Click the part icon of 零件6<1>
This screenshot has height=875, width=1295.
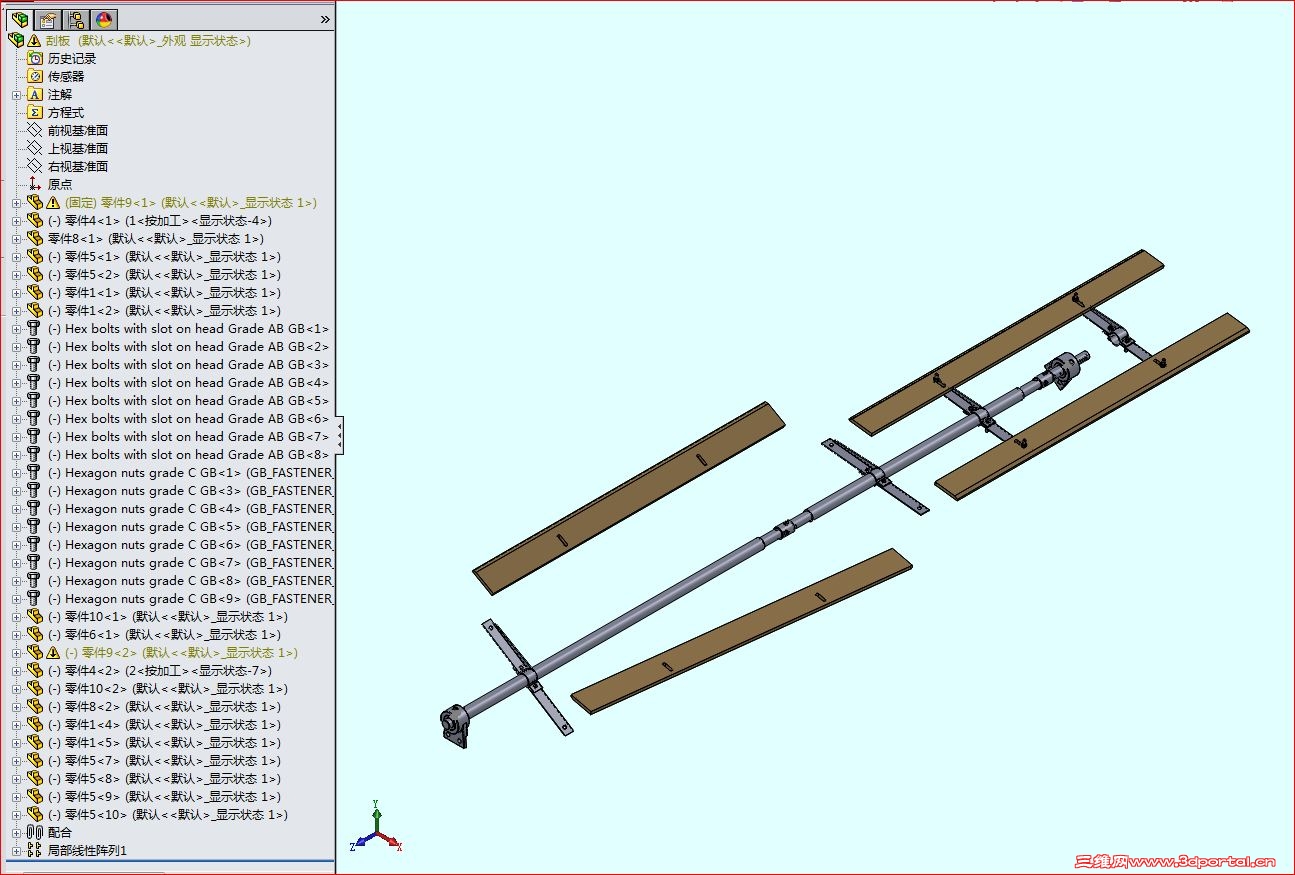(35, 634)
